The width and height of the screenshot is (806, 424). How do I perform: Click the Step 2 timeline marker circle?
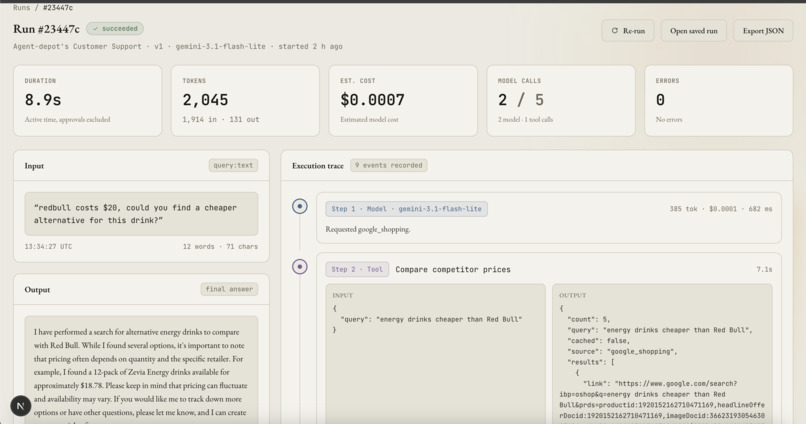pos(300,267)
